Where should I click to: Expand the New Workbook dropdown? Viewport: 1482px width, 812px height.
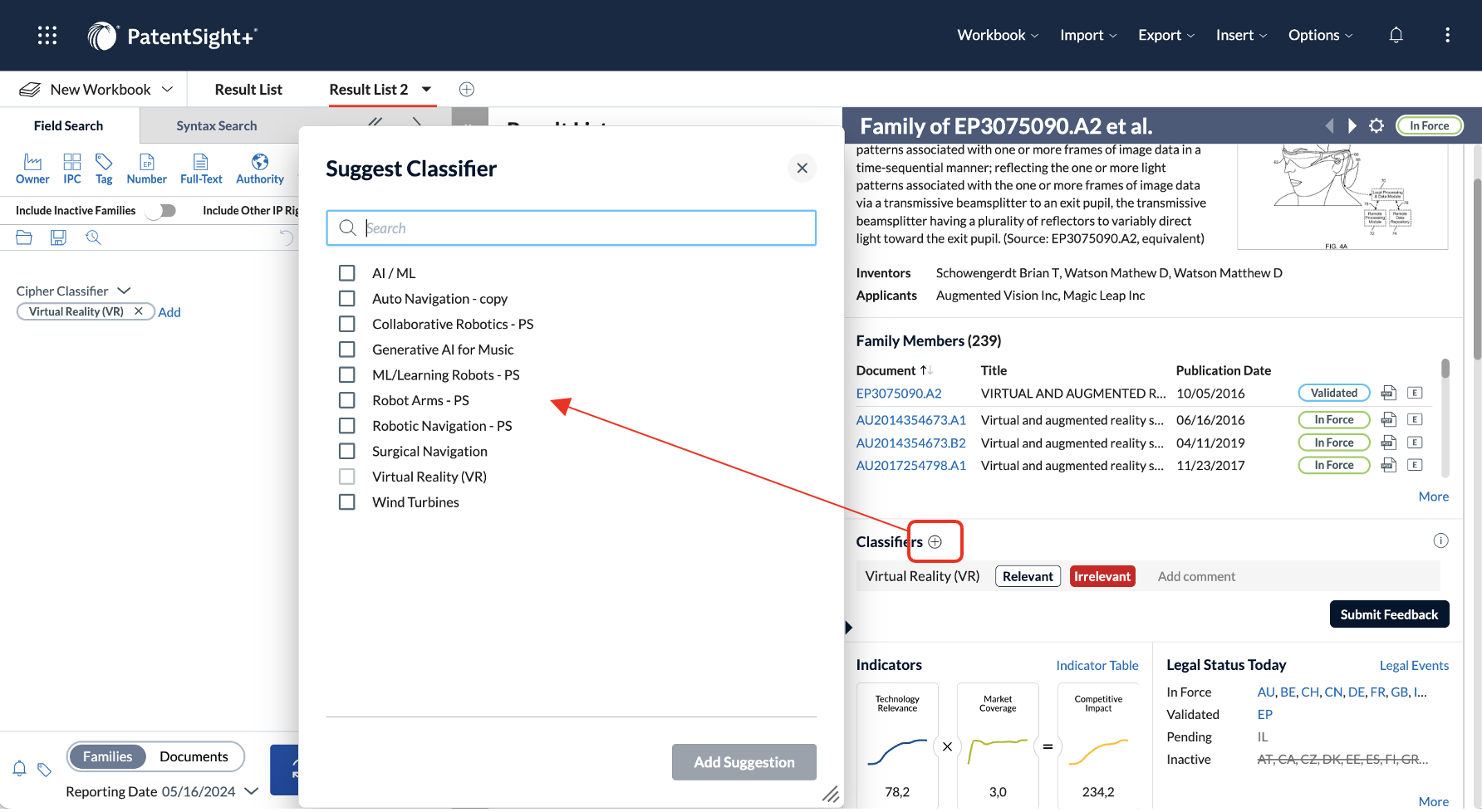tap(167, 89)
